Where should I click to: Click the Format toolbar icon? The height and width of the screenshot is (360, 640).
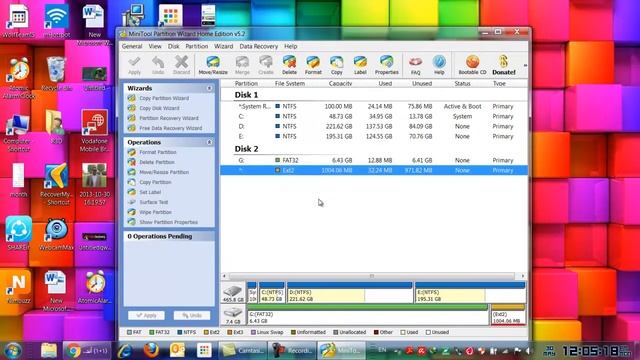tap(313, 65)
